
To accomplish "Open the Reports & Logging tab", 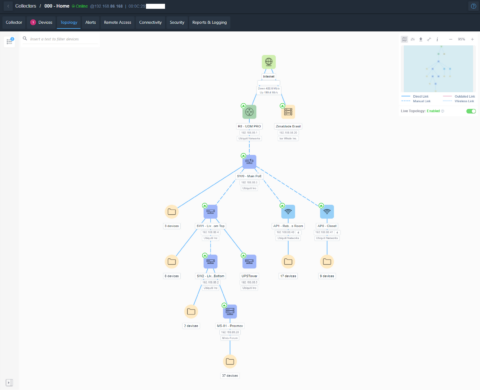I will click(210, 22).
